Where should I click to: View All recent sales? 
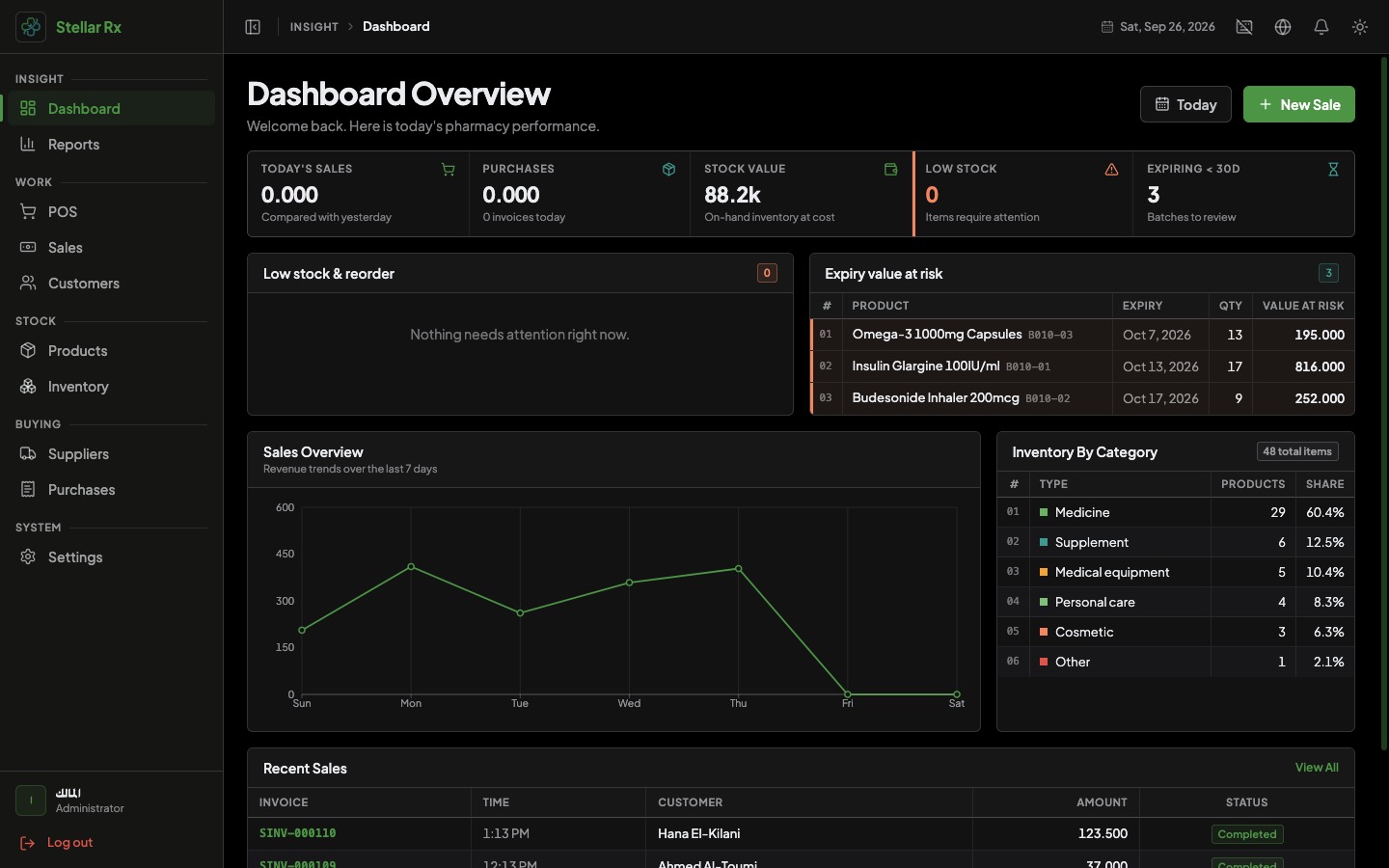point(1317,768)
